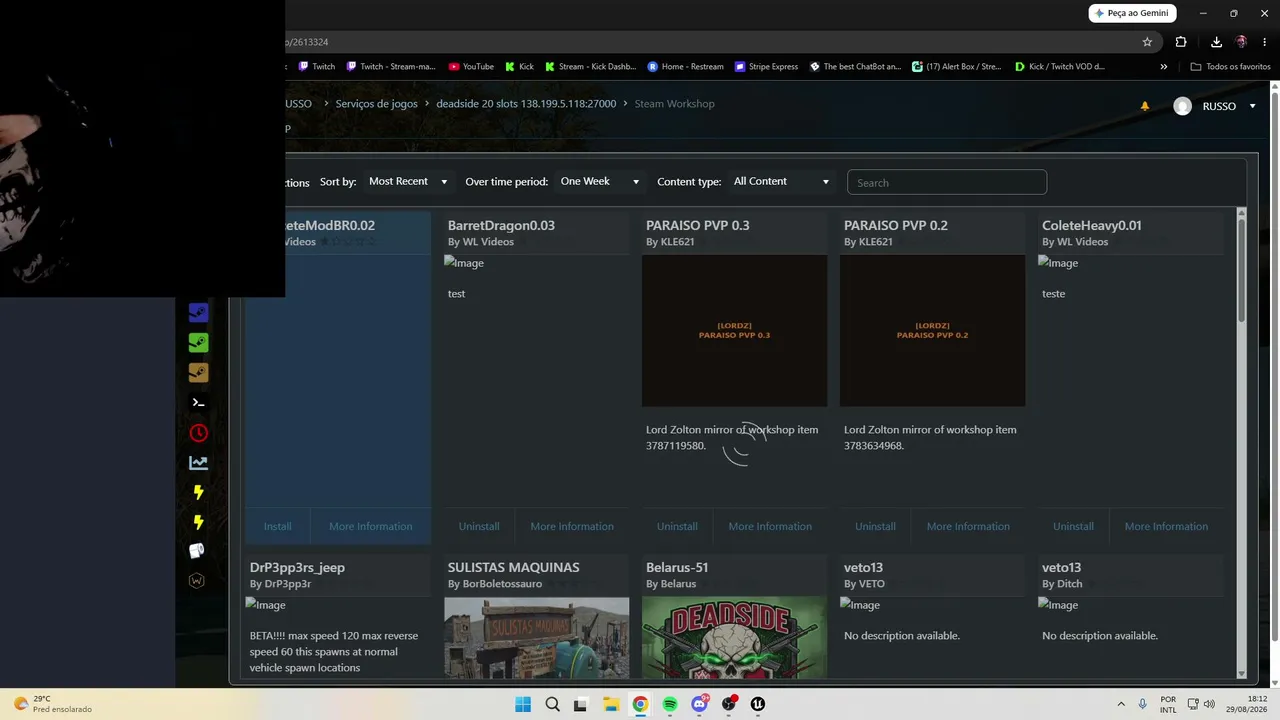Open the Stream - Kick Dashboard bookmark
Screen dimensions: 1280x720
pyautogui.click(x=590, y=67)
